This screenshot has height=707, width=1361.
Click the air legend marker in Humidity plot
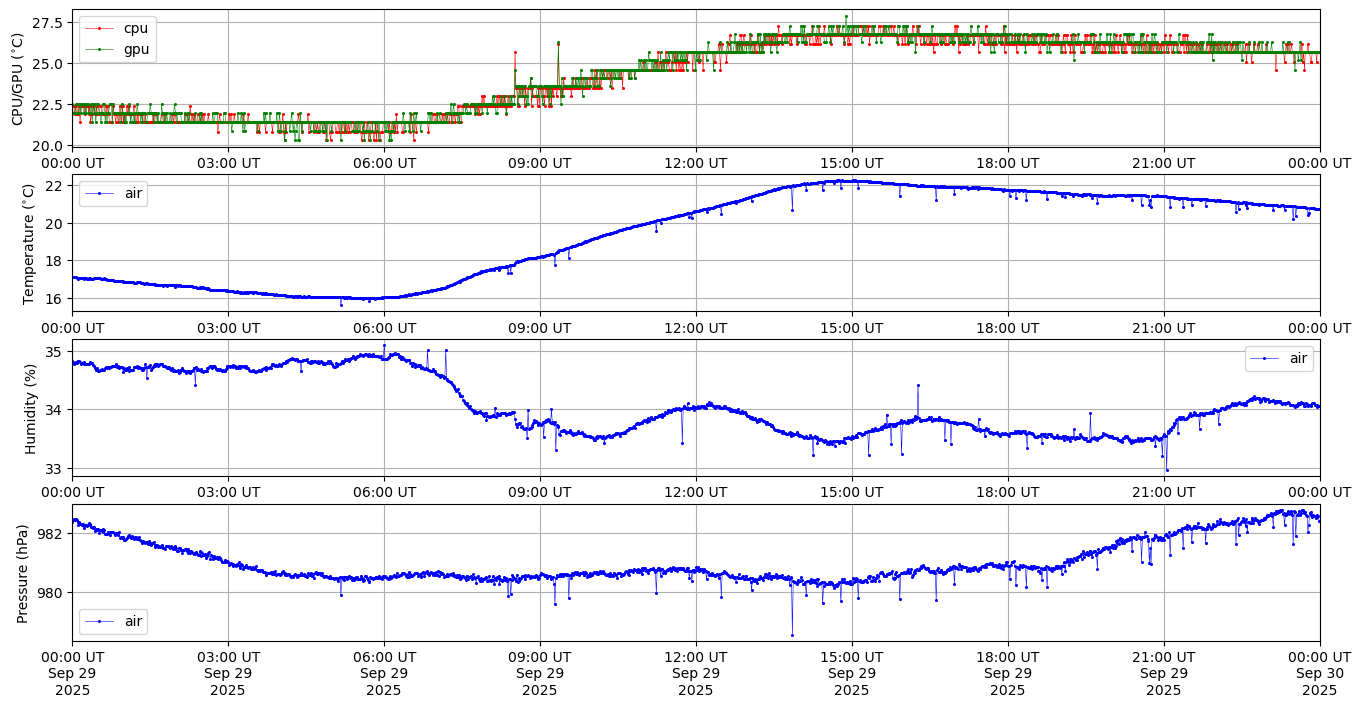click(1265, 358)
